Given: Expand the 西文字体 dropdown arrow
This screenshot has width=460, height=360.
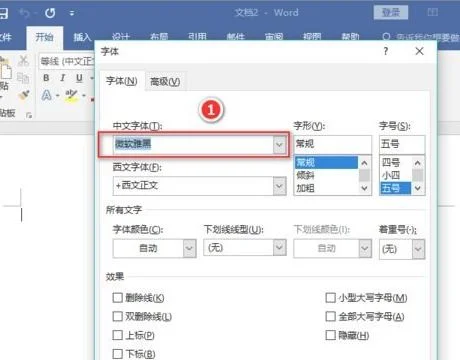Looking at the screenshot, I should [280, 186].
